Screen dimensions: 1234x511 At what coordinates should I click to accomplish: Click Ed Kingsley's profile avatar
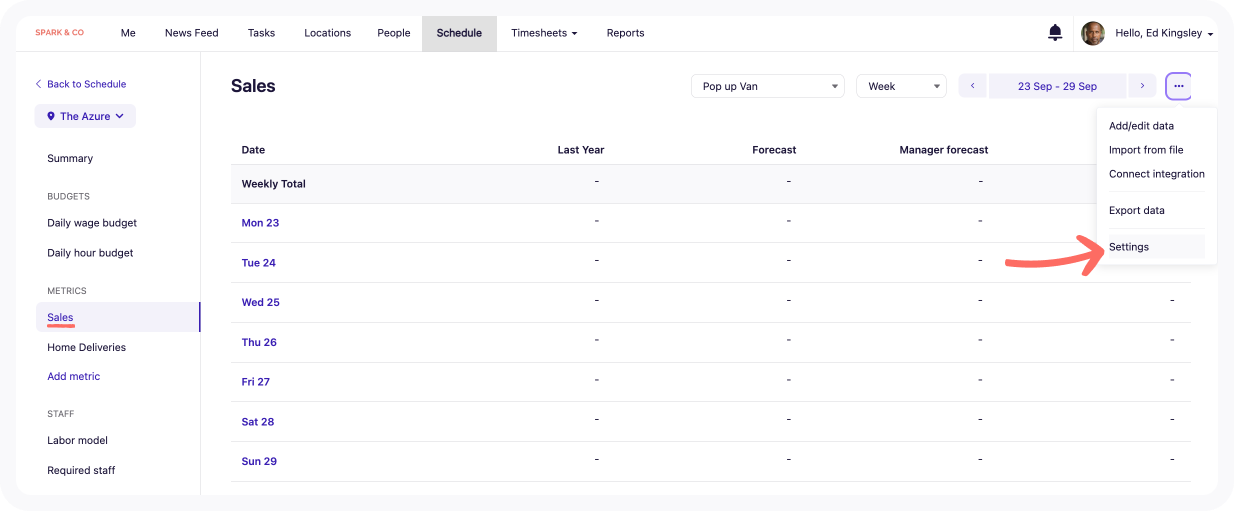click(x=1093, y=33)
